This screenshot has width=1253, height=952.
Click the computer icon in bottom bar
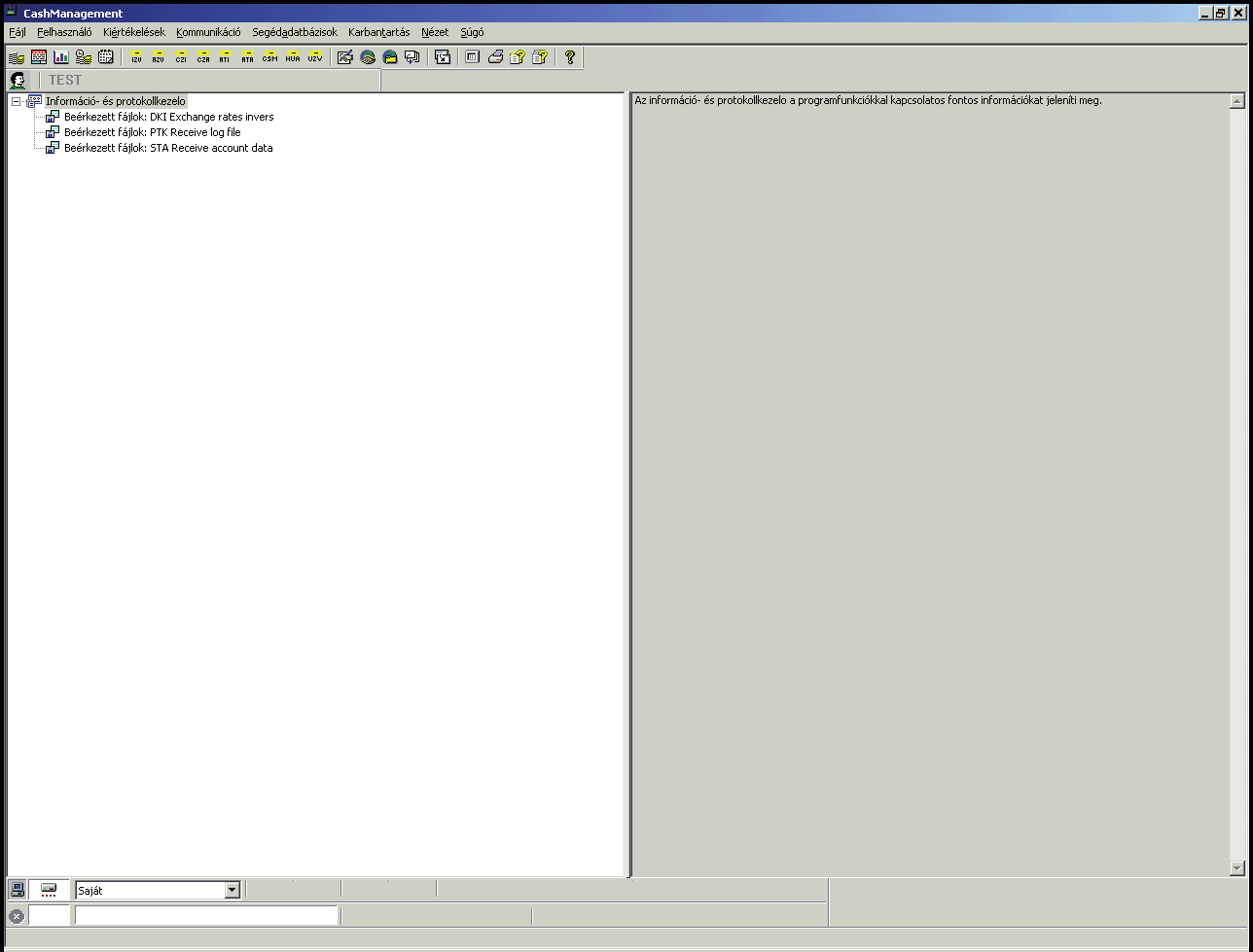17,889
